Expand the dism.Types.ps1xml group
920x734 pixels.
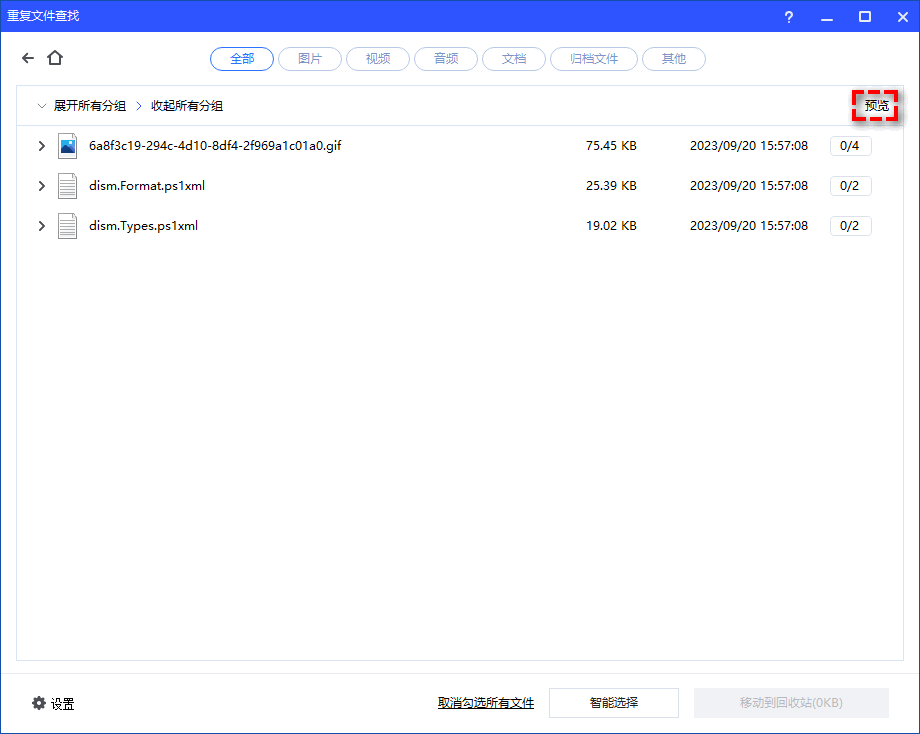click(41, 226)
